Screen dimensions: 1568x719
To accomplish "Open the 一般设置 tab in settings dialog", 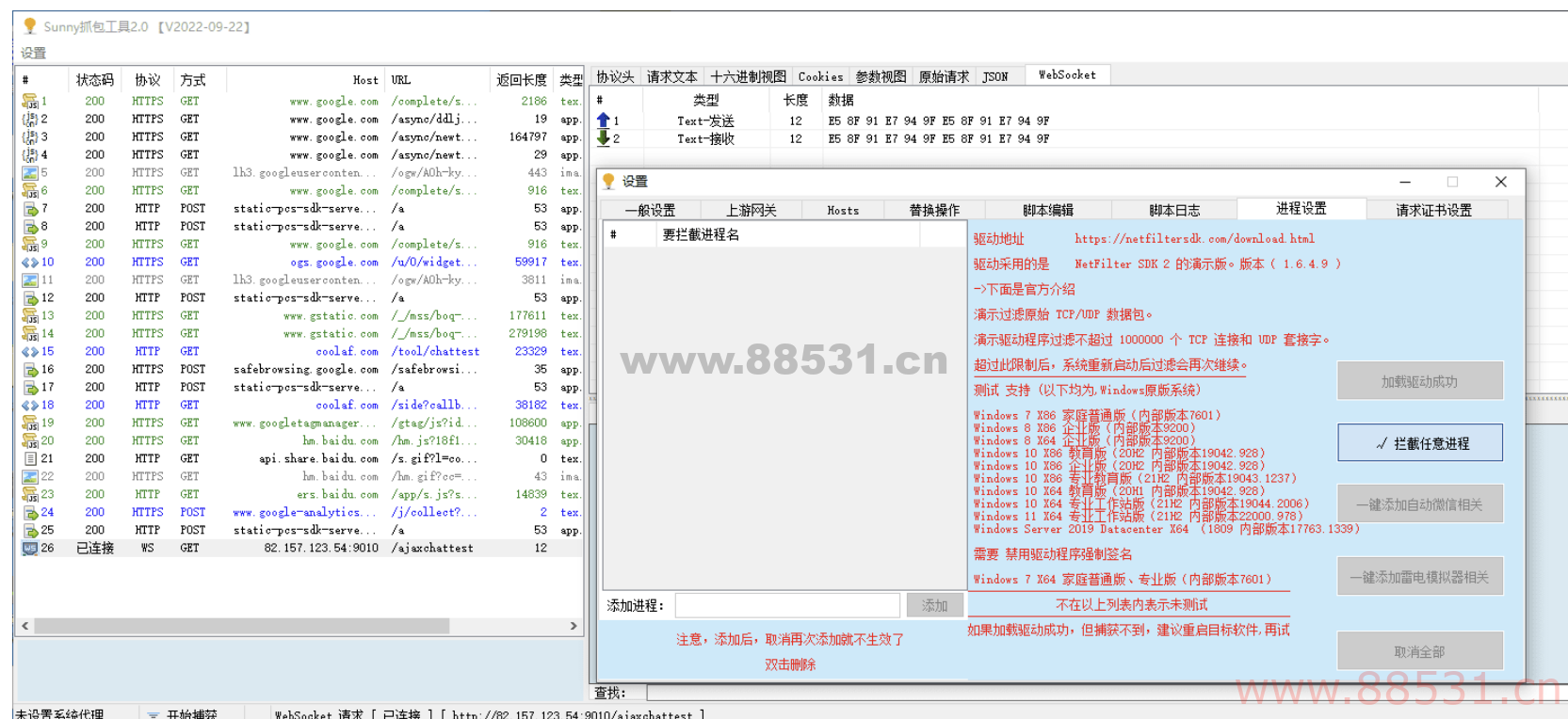I will pos(650,210).
